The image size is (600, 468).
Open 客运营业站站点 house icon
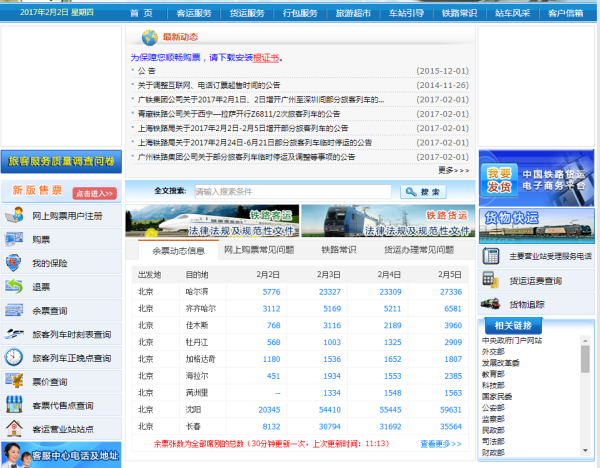(14, 429)
